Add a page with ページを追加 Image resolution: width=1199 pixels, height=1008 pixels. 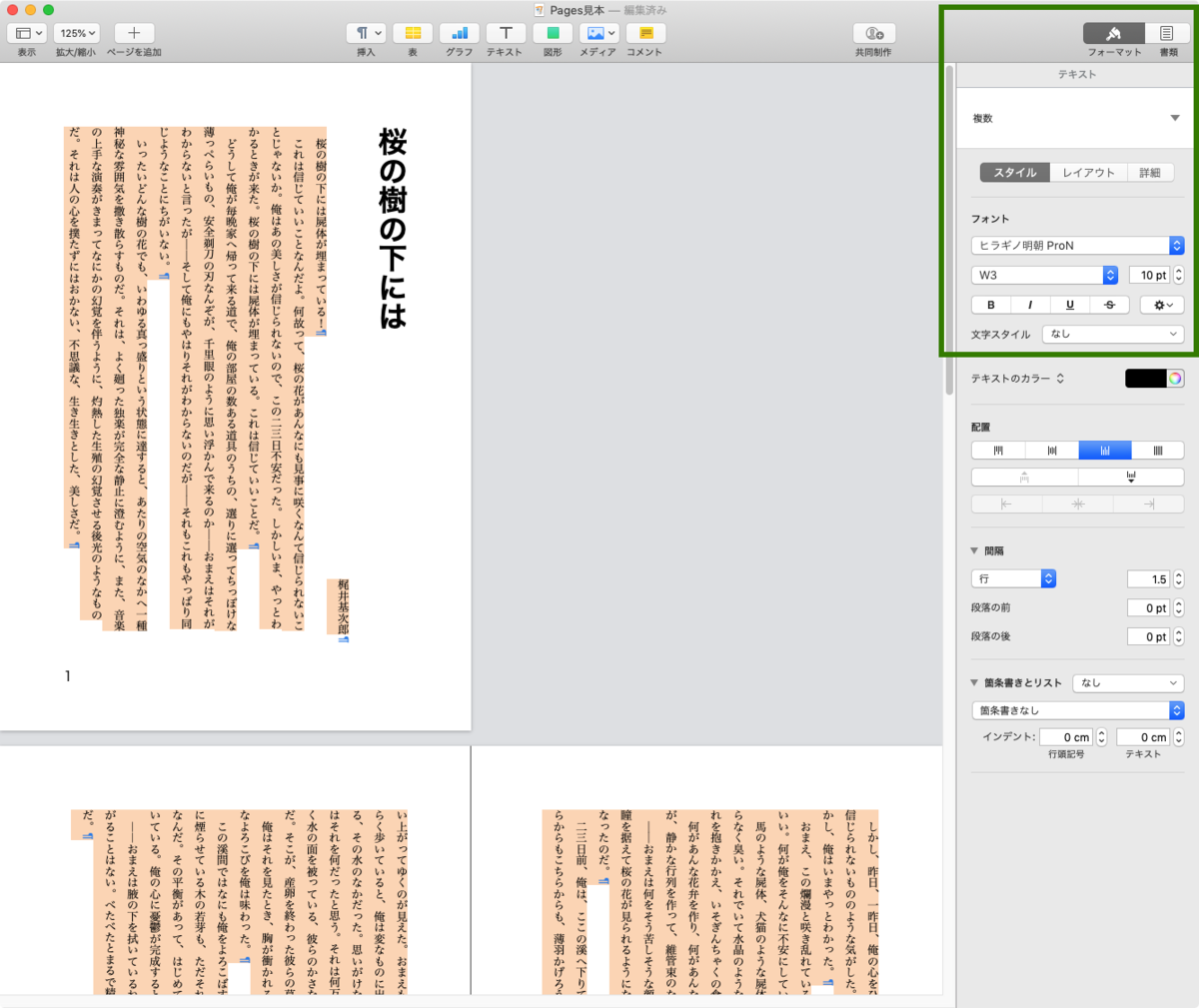(x=134, y=33)
